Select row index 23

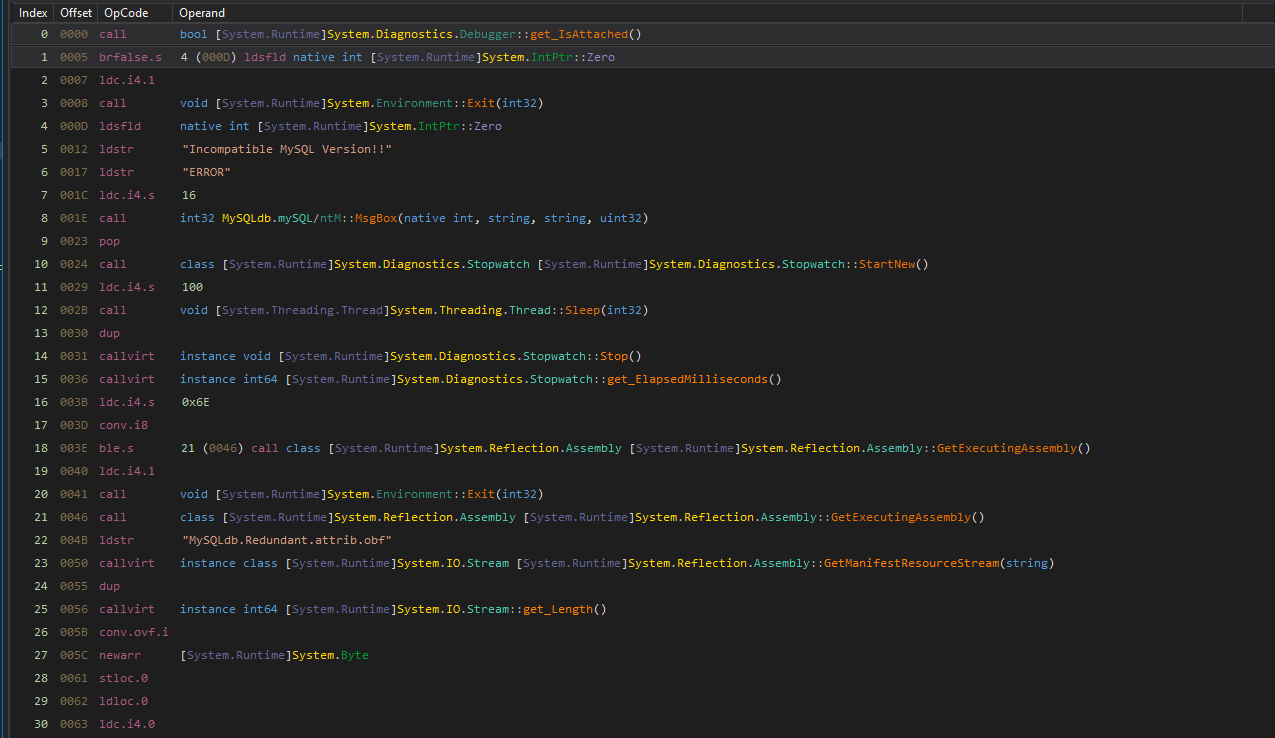40,563
